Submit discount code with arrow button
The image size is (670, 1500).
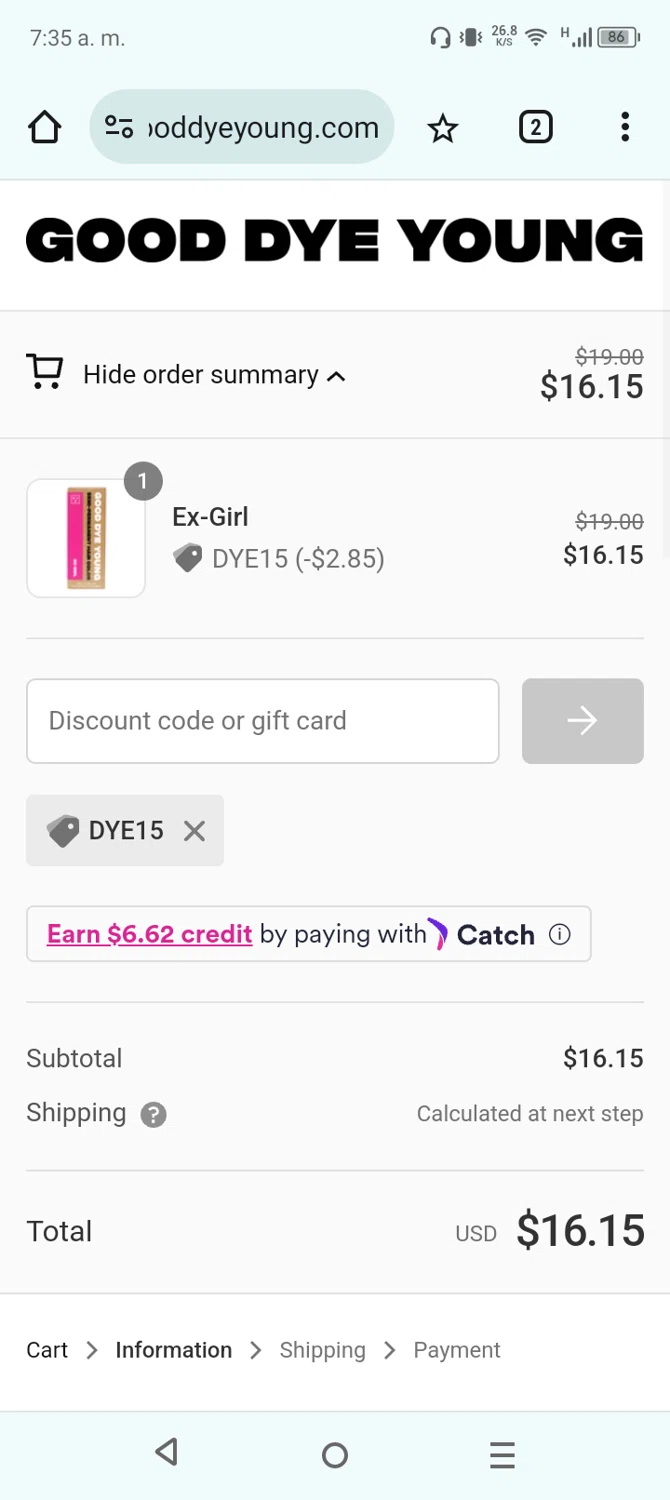(582, 721)
